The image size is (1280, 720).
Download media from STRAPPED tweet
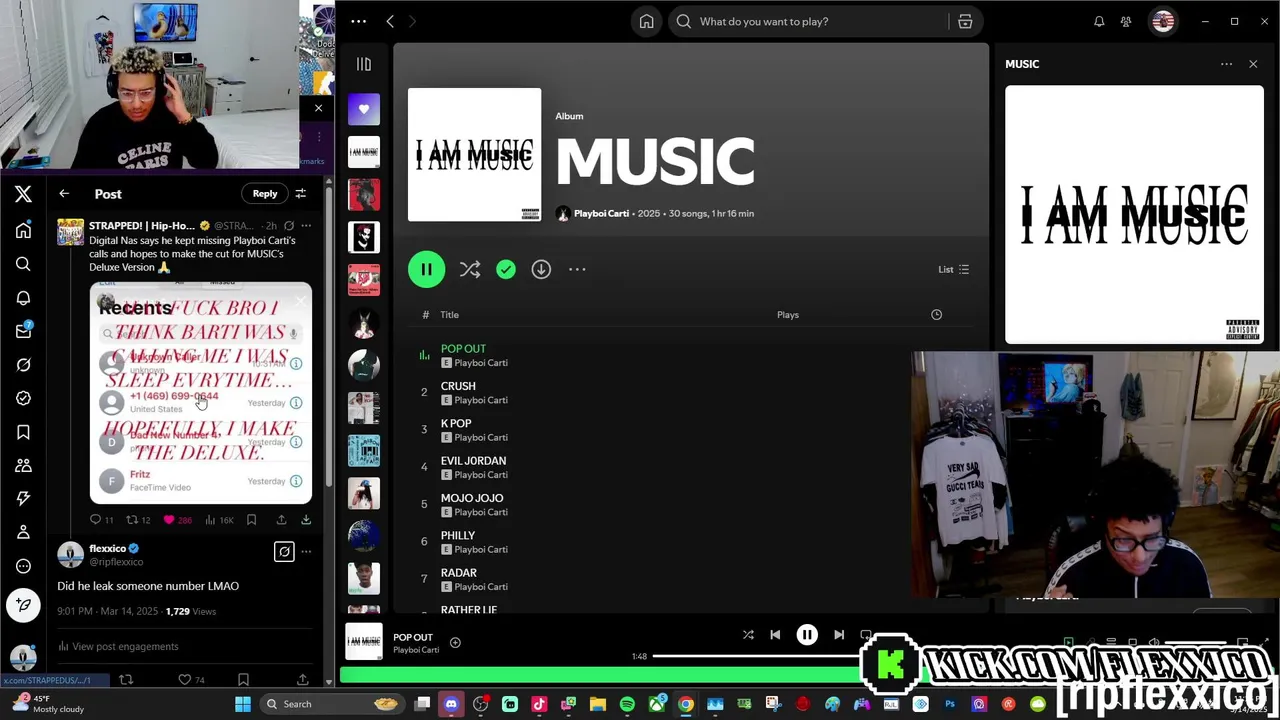click(306, 520)
